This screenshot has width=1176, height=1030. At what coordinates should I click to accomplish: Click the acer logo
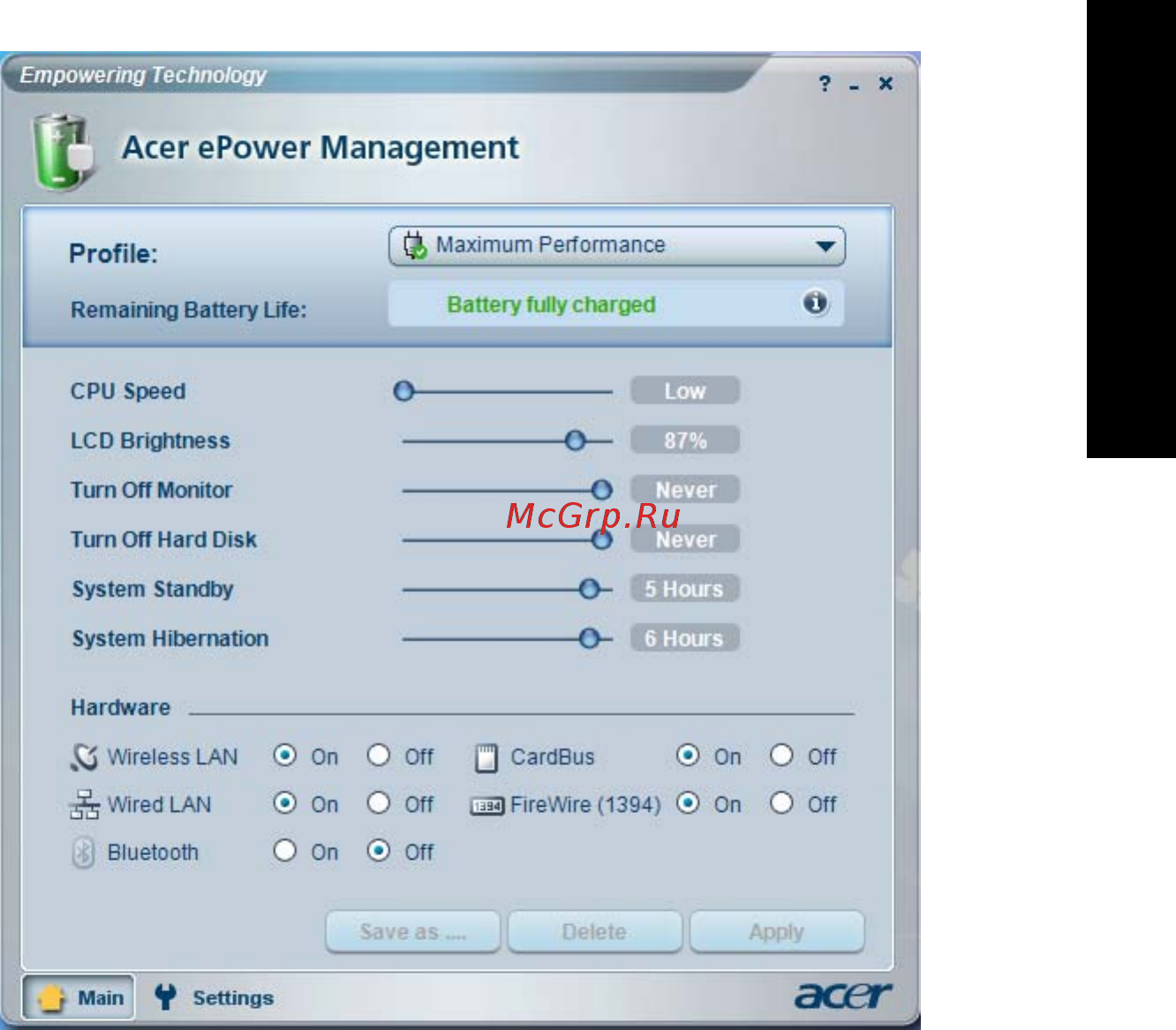(x=843, y=996)
